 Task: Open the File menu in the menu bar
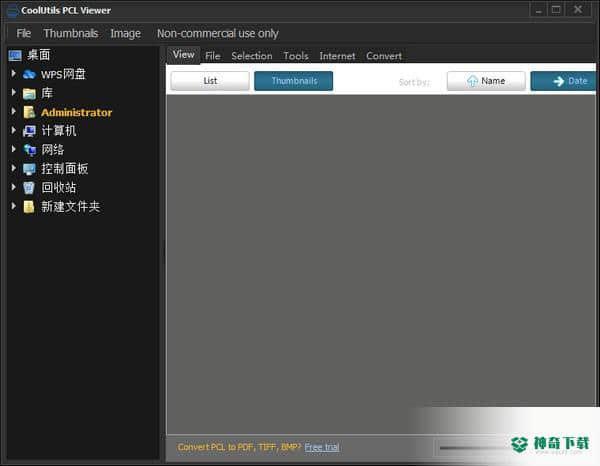(x=23, y=33)
